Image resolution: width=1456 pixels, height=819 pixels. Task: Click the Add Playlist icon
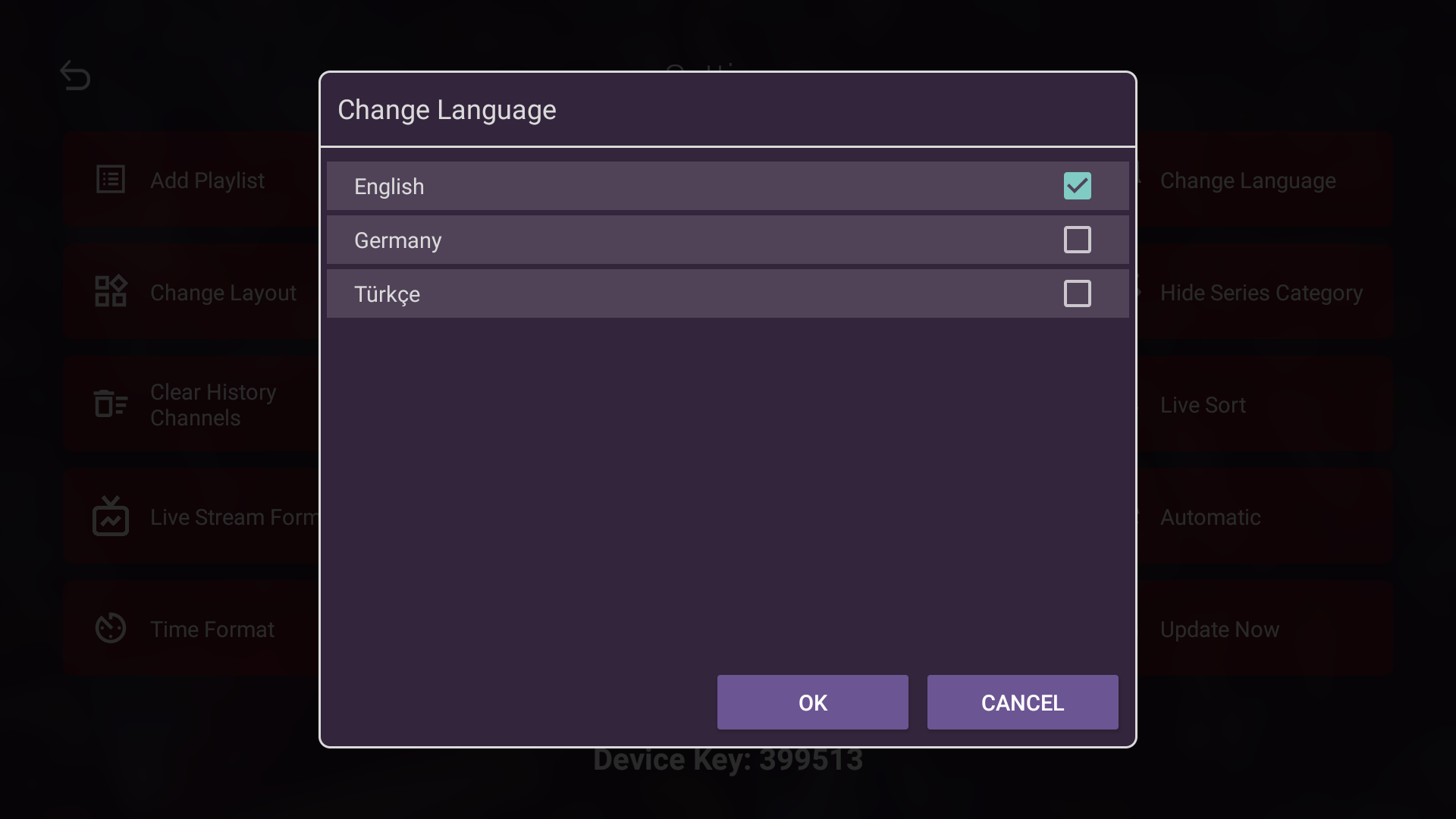click(x=110, y=179)
